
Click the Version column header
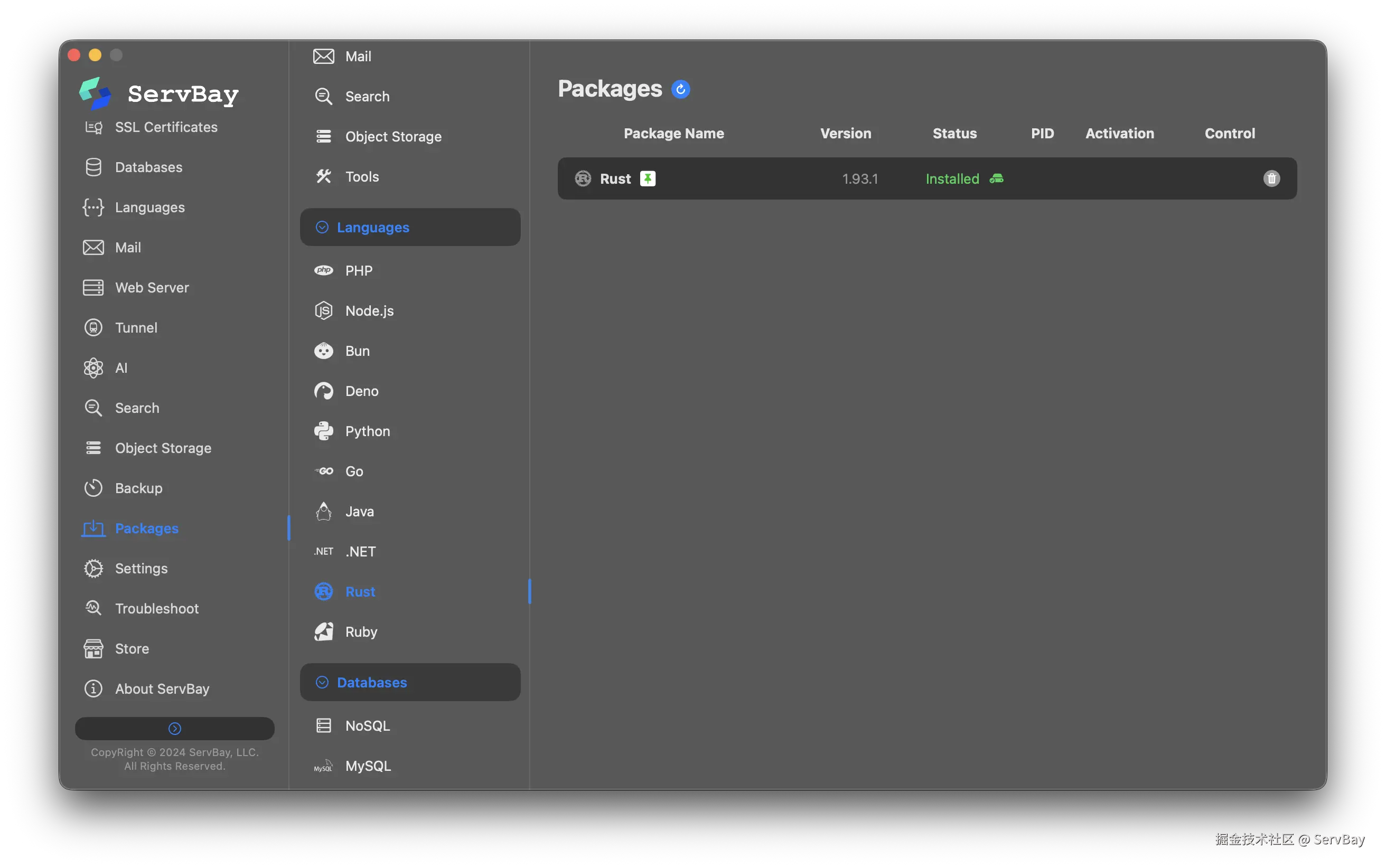[x=845, y=133]
